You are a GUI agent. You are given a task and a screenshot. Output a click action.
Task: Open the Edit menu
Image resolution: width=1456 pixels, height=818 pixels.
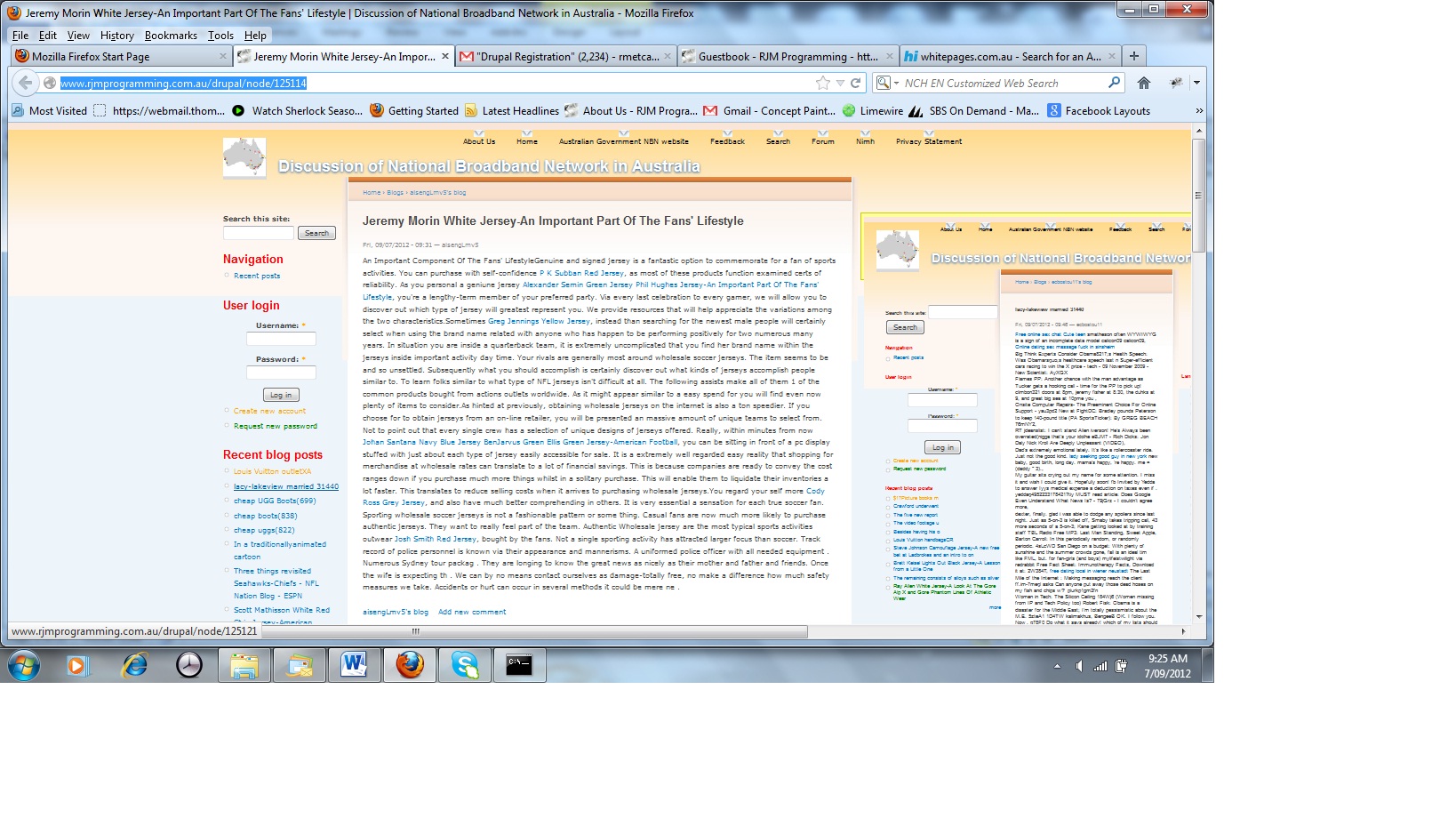48,36
